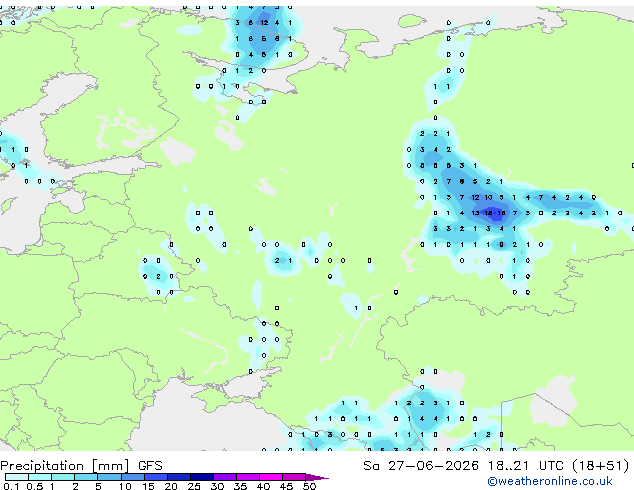Image resolution: width=634 pixels, height=490 pixels.
Task: Pick the 40–45 mm magenta legend swatch
Action: 271,477
